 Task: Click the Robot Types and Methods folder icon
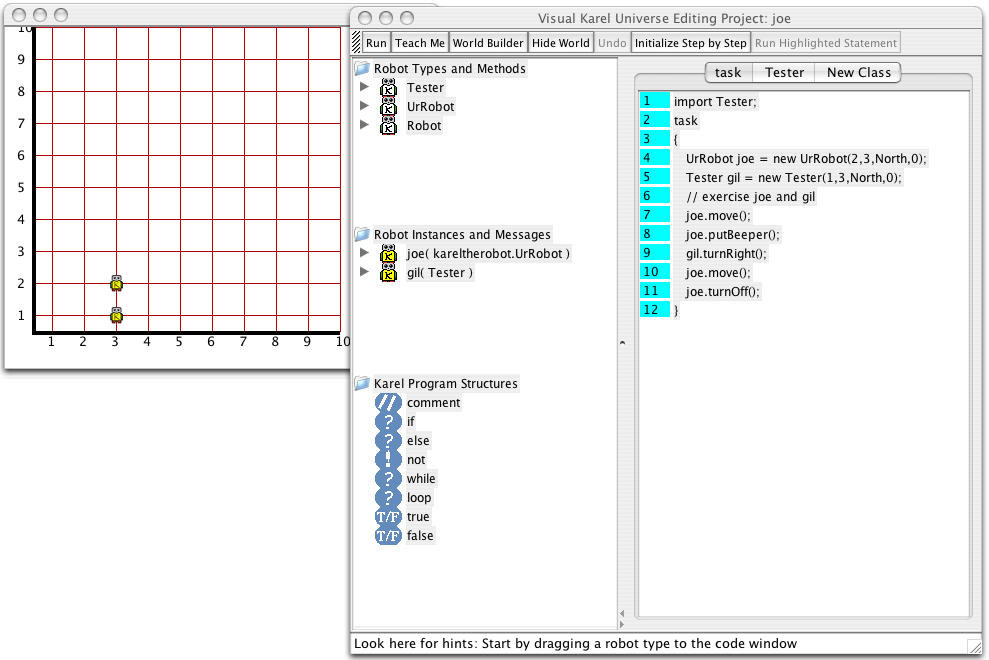pyautogui.click(x=362, y=69)
